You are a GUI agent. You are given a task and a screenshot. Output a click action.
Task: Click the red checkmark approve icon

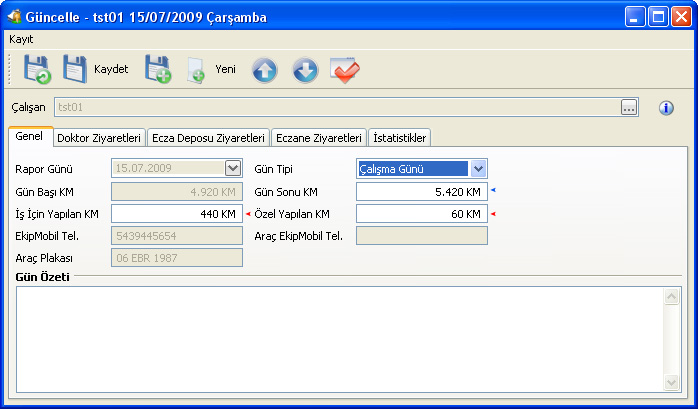click(345, 70)
